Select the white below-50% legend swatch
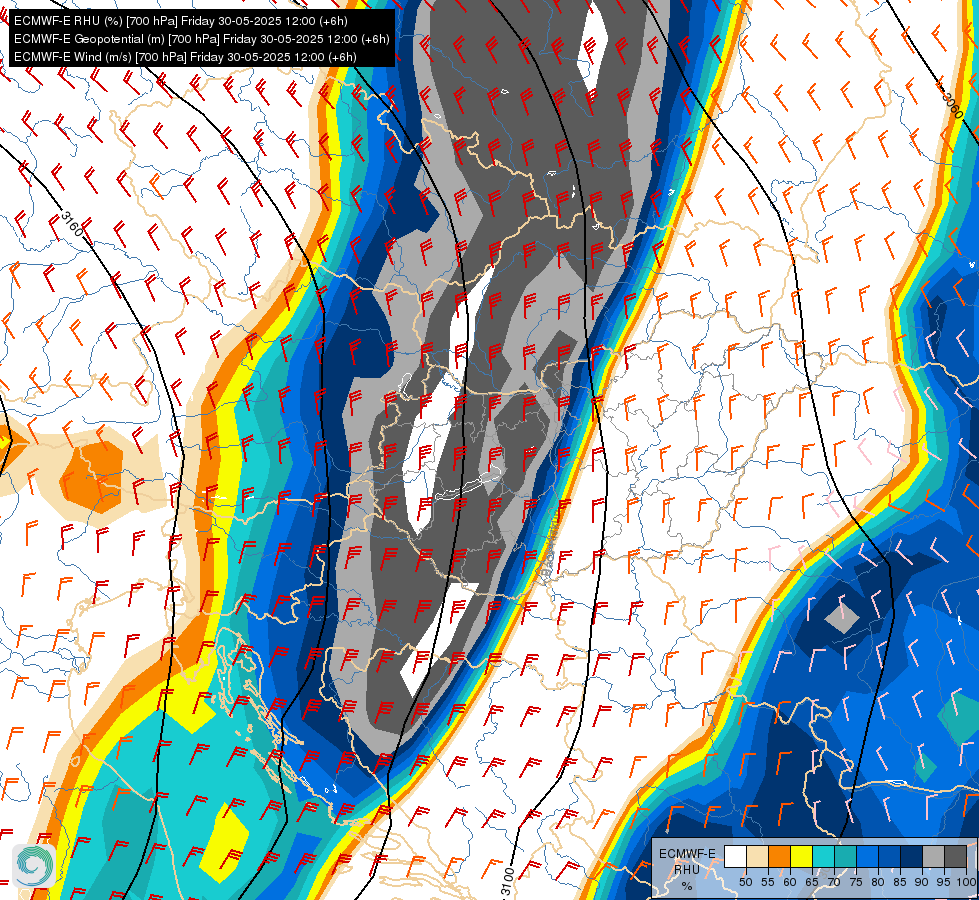This screenshot has height=900, width=979. click(x=735, y=856)
